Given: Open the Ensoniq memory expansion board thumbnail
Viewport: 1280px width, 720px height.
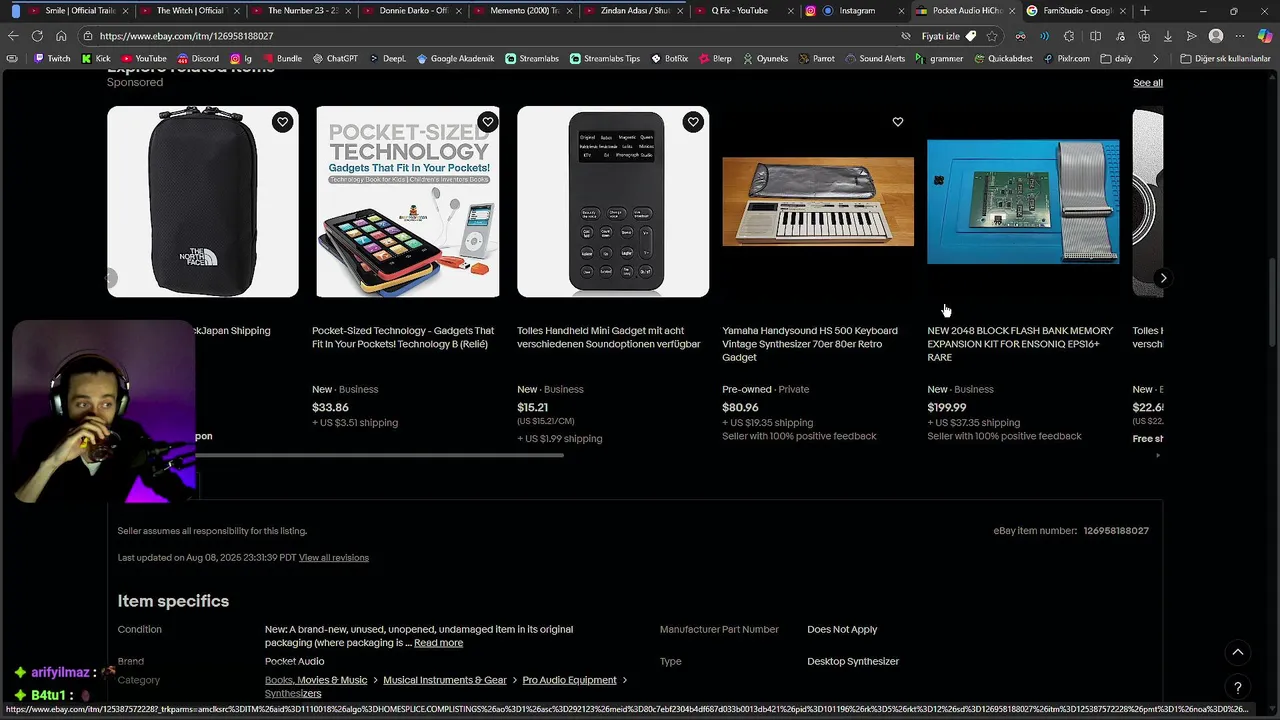Looking at the screenshot, I should [x=1023, y=202].
